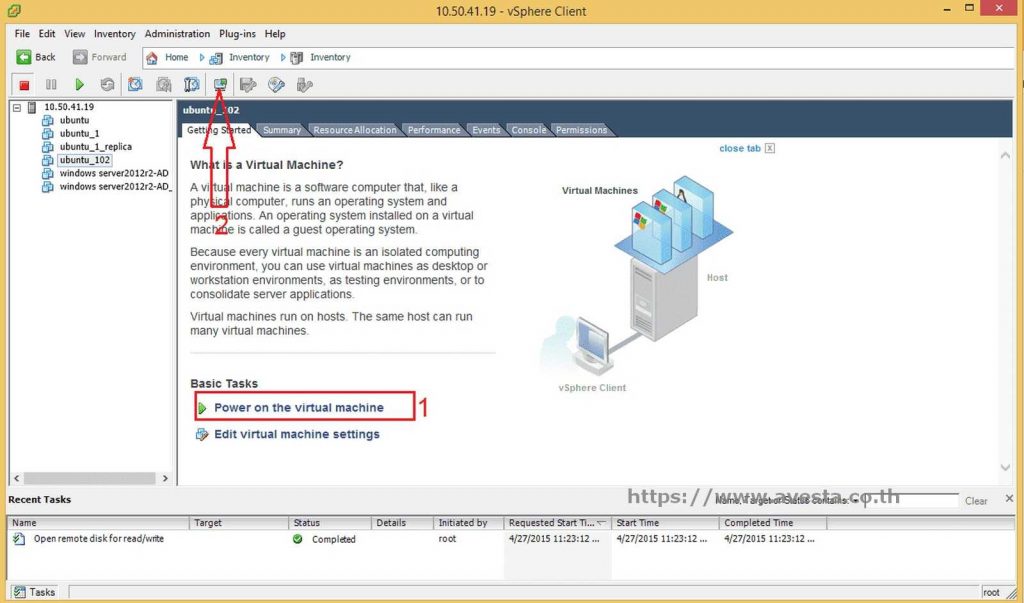Open Snapshot Manager toolbar icon

(x=191, y=84)
